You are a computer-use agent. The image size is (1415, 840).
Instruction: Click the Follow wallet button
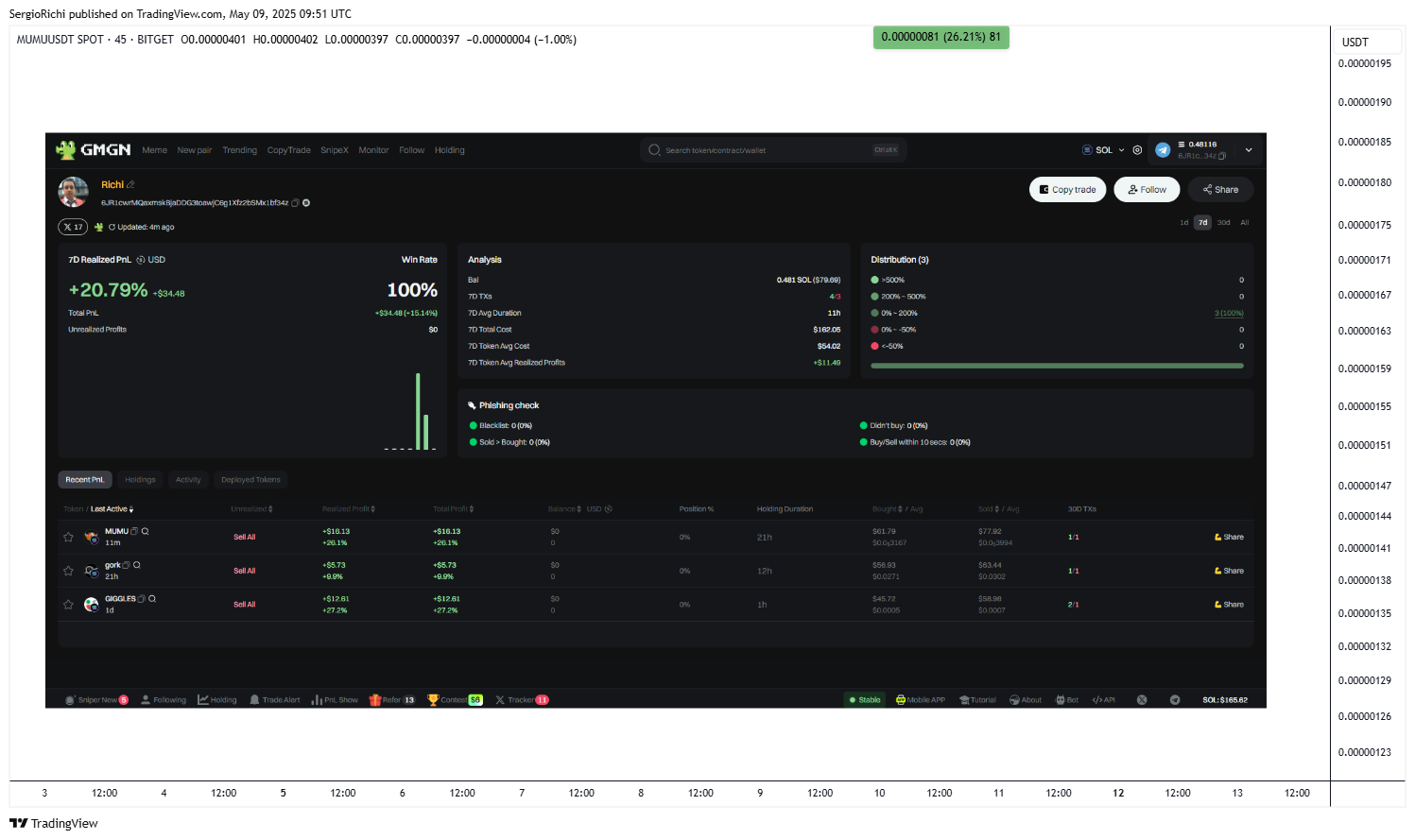coord(1148,190)
